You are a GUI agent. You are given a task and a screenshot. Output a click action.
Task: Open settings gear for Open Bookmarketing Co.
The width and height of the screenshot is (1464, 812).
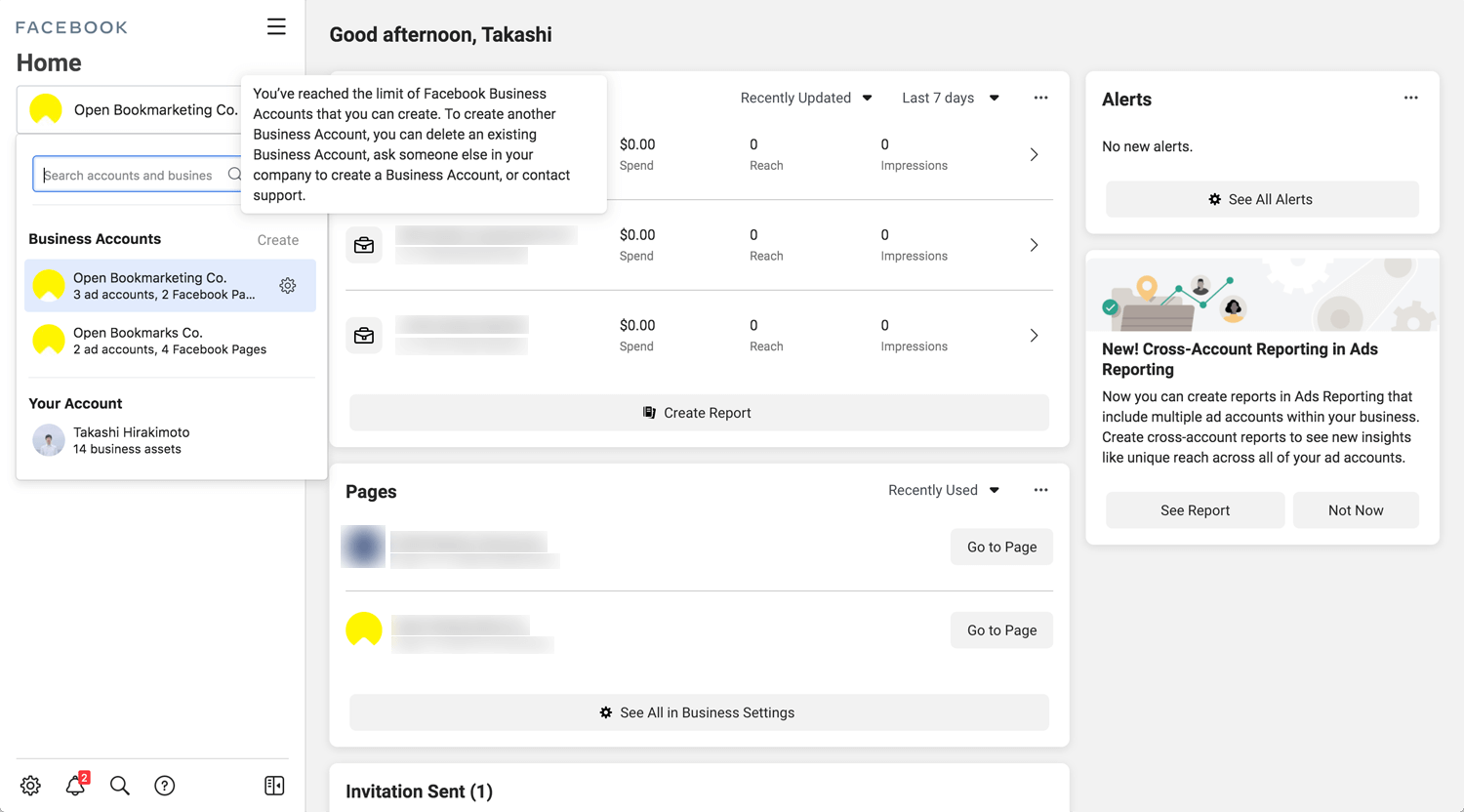[288, 286]
